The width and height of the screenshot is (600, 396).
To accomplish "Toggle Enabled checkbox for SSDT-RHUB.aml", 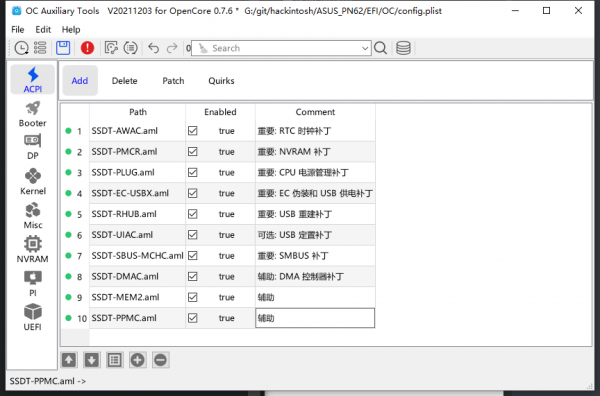I will pyautogui.click(x=192, y=214).
